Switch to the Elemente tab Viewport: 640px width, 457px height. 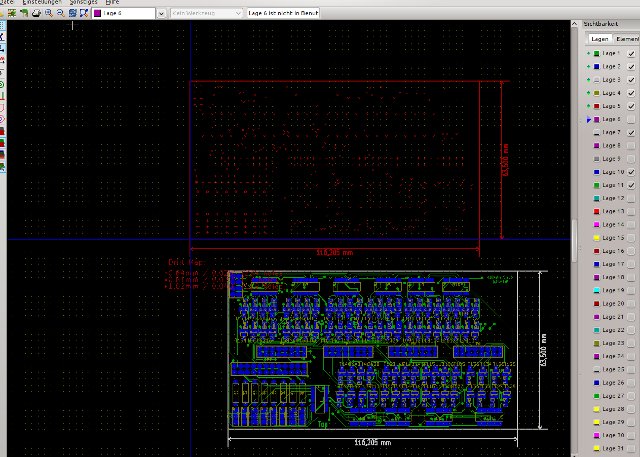pos(627,39)
